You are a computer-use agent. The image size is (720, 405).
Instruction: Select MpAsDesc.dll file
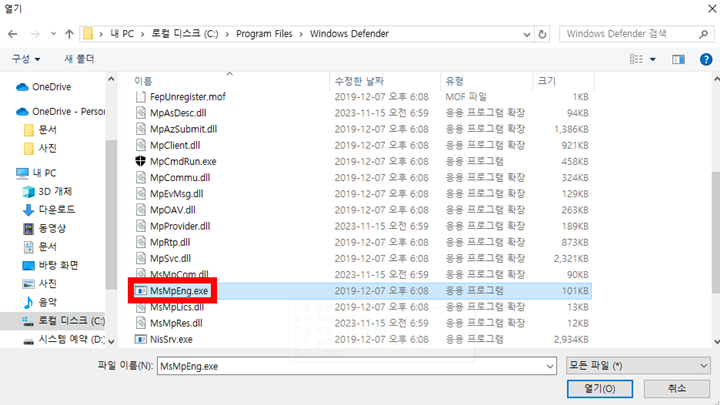click(x=178, y=113)
